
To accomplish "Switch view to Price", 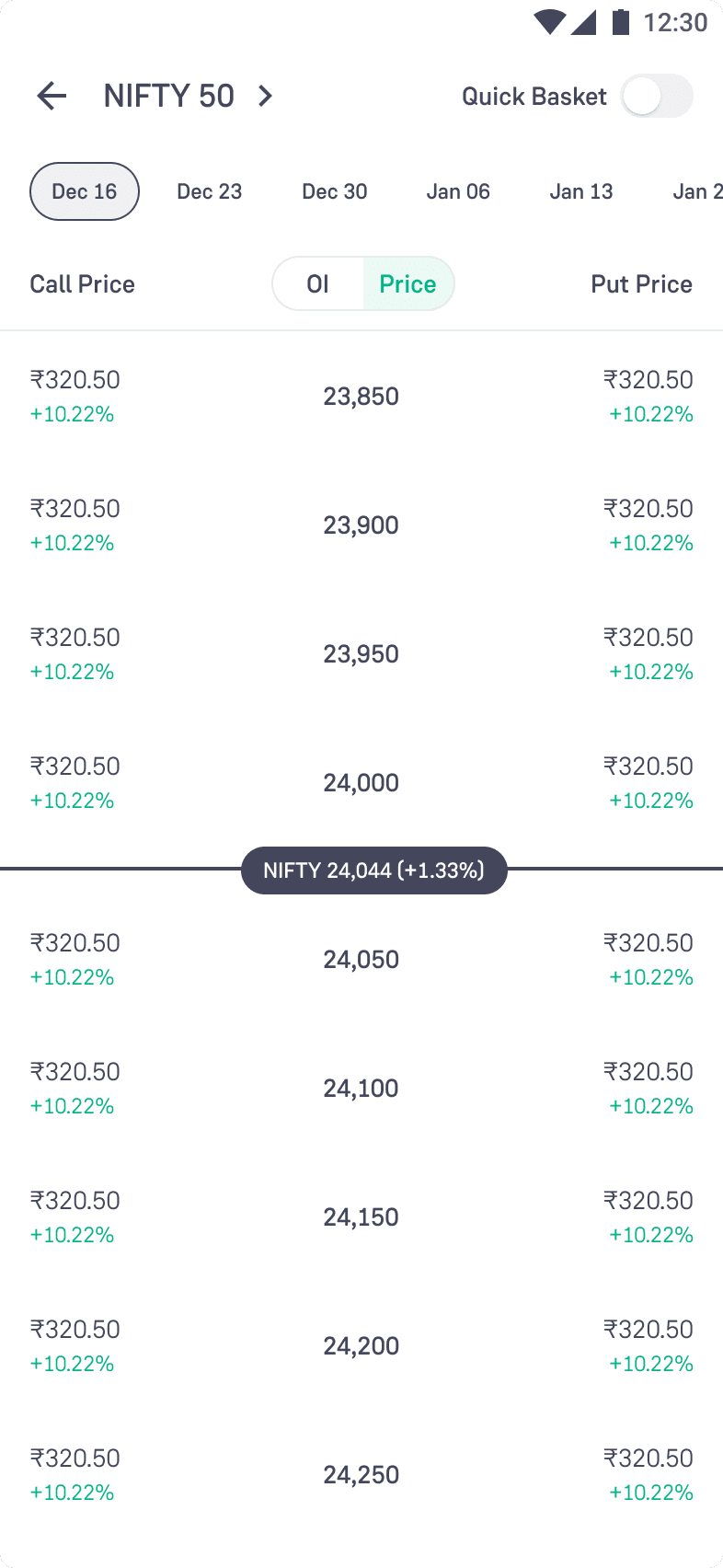I will point(408,283).
